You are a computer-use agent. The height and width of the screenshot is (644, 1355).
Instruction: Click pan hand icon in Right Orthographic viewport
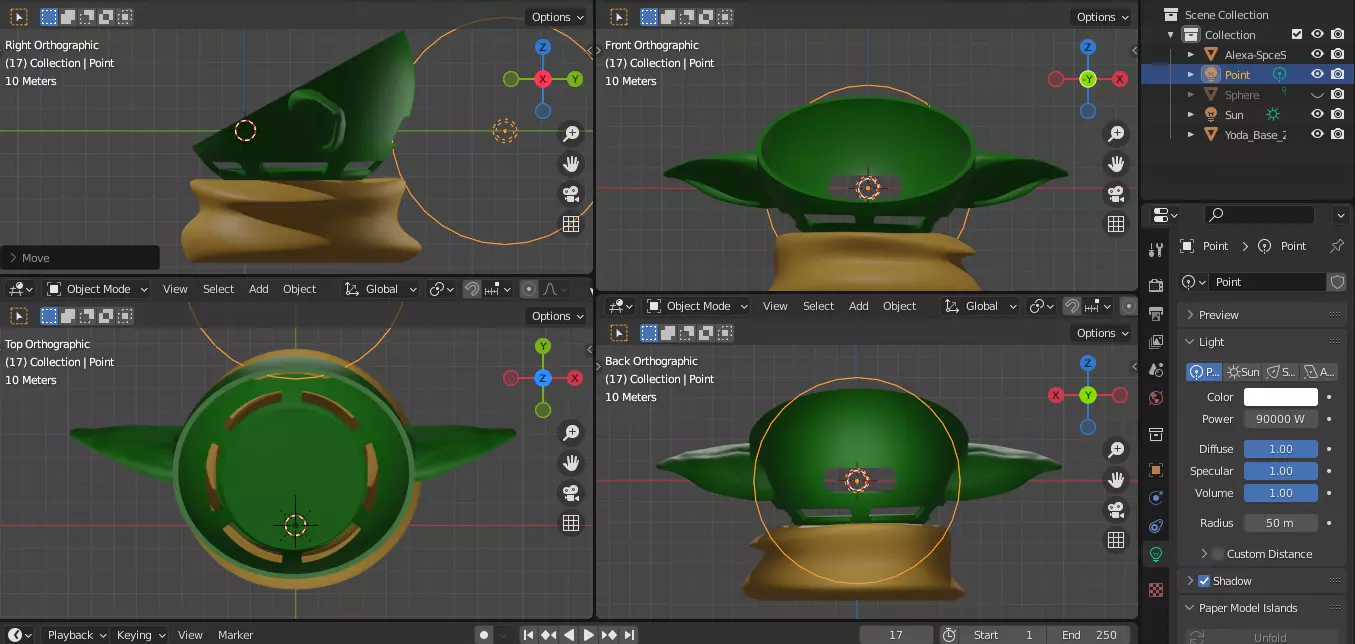click(571, 164)
